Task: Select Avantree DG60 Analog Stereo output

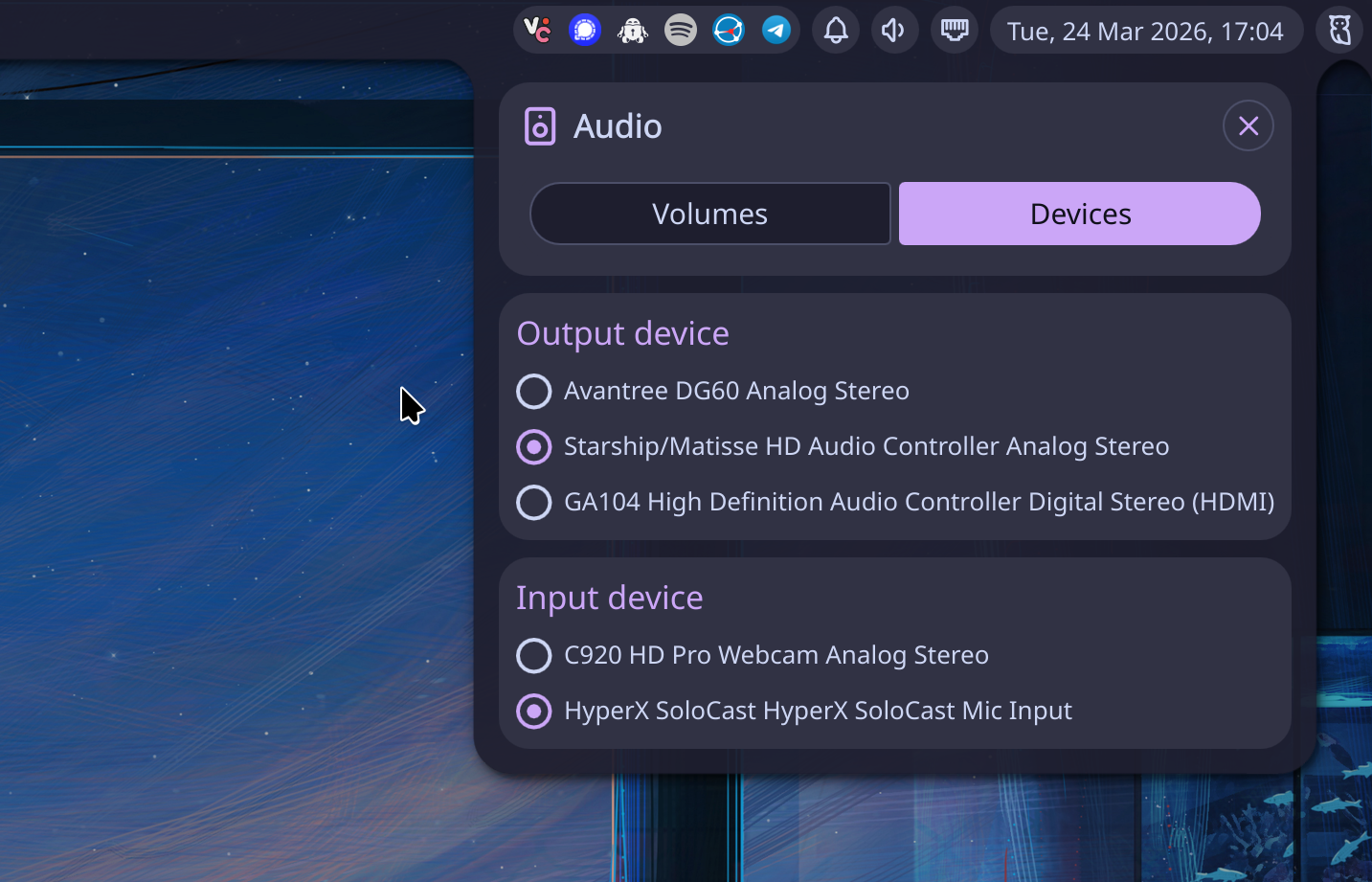Action: coord(534,391)
